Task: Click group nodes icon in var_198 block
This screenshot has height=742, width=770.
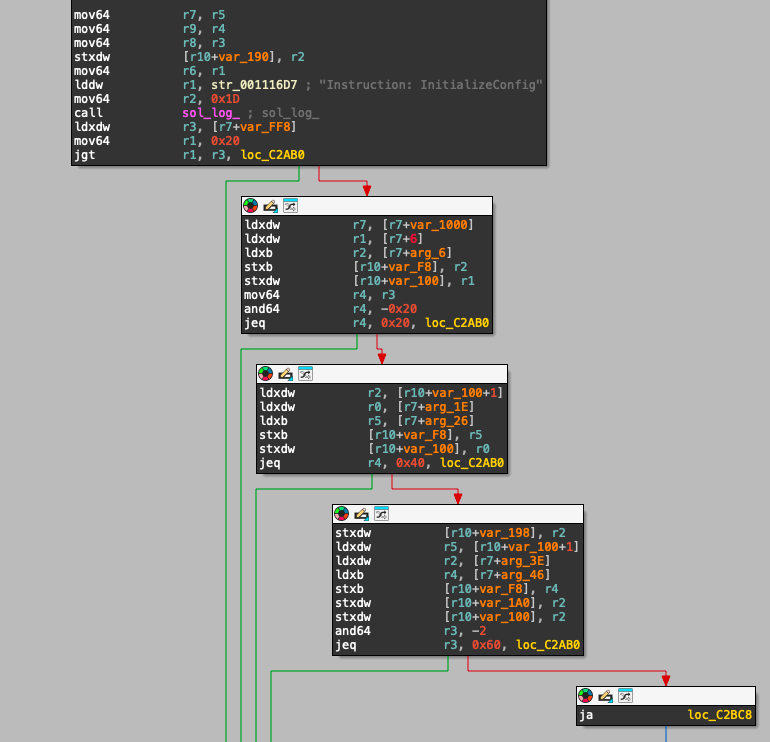Action: (x=381, y=514)
